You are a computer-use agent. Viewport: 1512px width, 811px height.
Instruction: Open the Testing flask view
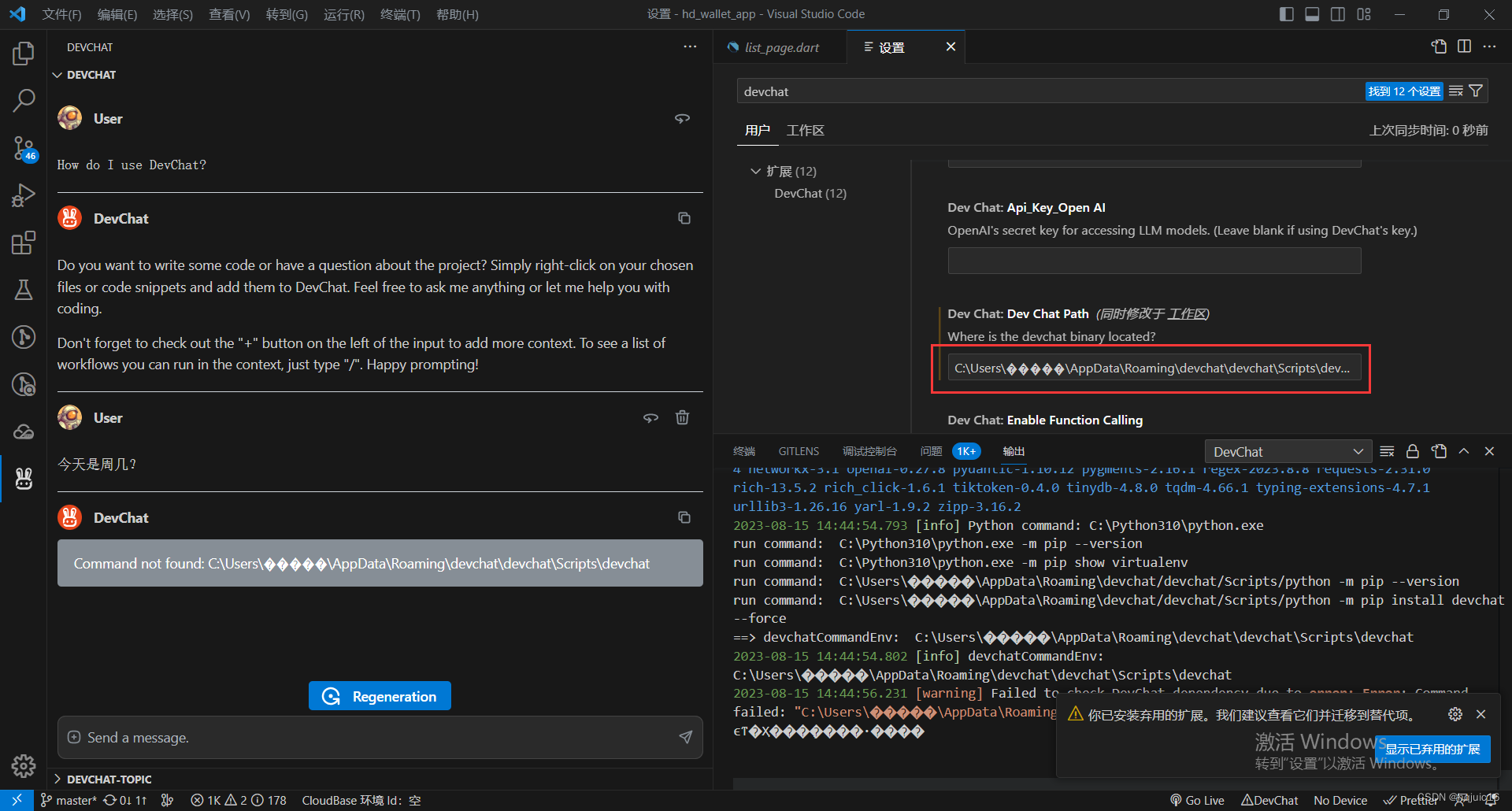click(x=24, y=290)
